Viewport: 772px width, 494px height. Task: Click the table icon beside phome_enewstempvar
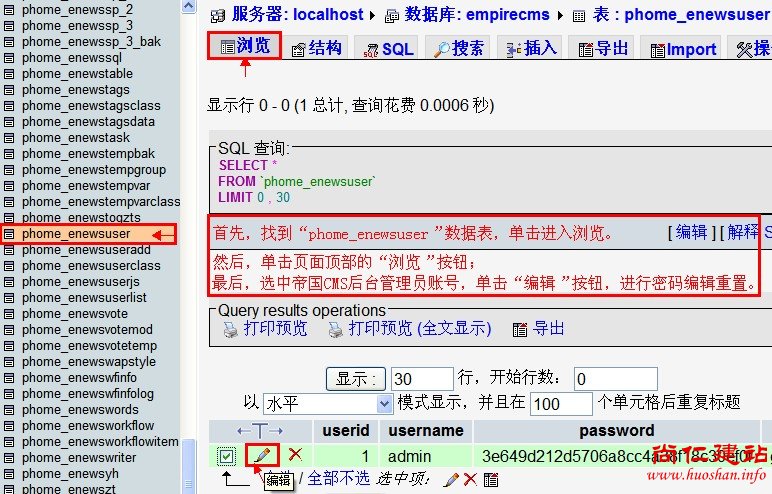(9, 186)
